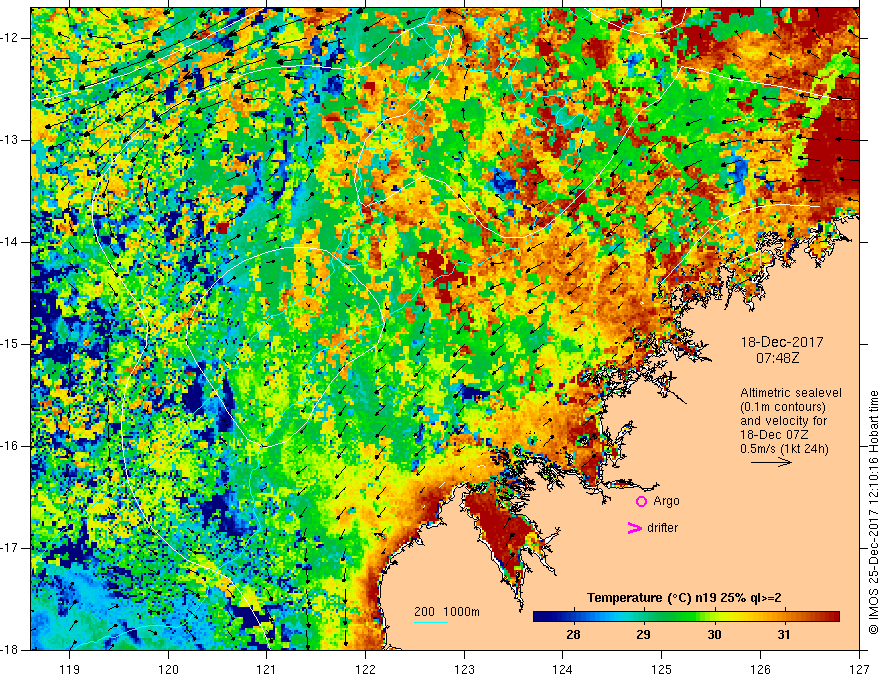880x680 pixels.
Task: Click longitude label 123 on the x-axis
Action: pos(464,669)
